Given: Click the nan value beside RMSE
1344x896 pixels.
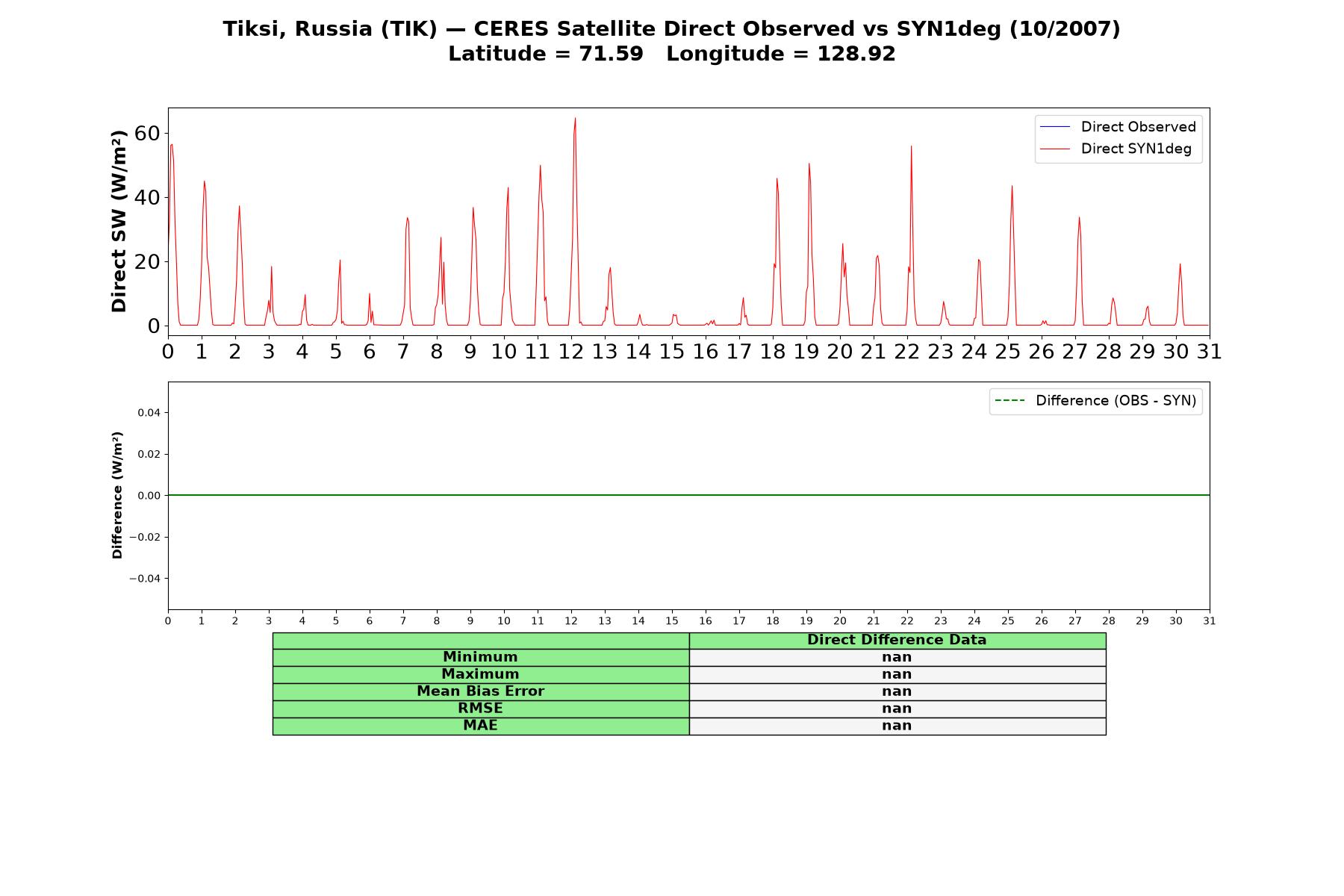Looking at the screenshot, I should (897, 709).
